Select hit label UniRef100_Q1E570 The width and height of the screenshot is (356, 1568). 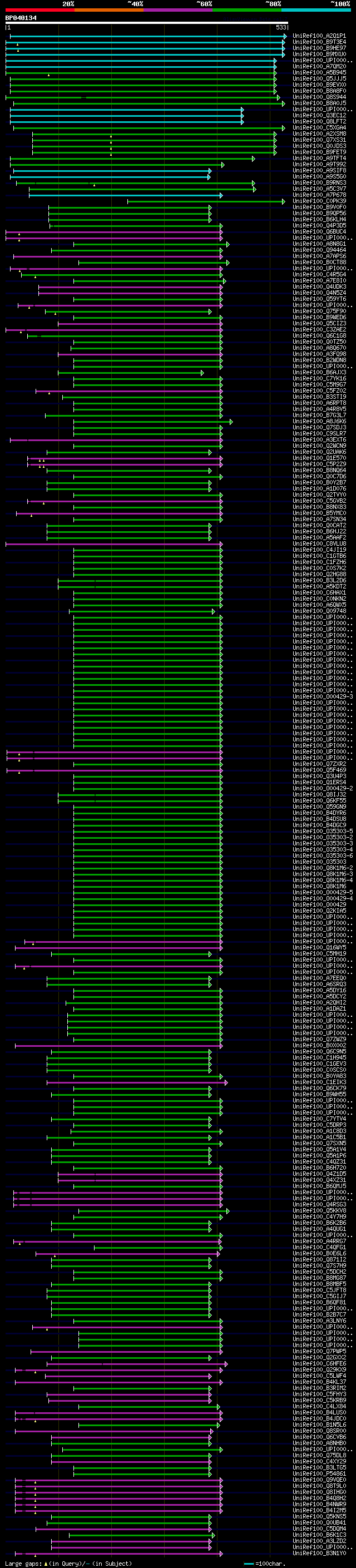(319, 458)
